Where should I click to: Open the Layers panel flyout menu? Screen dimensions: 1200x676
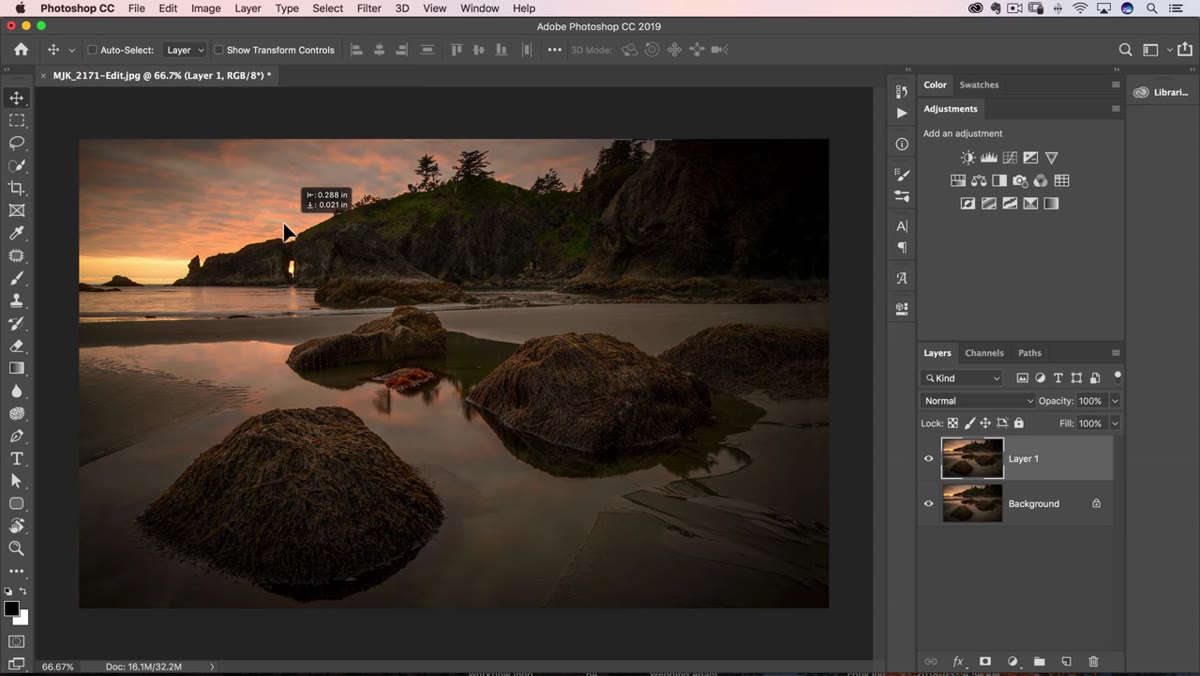coord(1116,353)
